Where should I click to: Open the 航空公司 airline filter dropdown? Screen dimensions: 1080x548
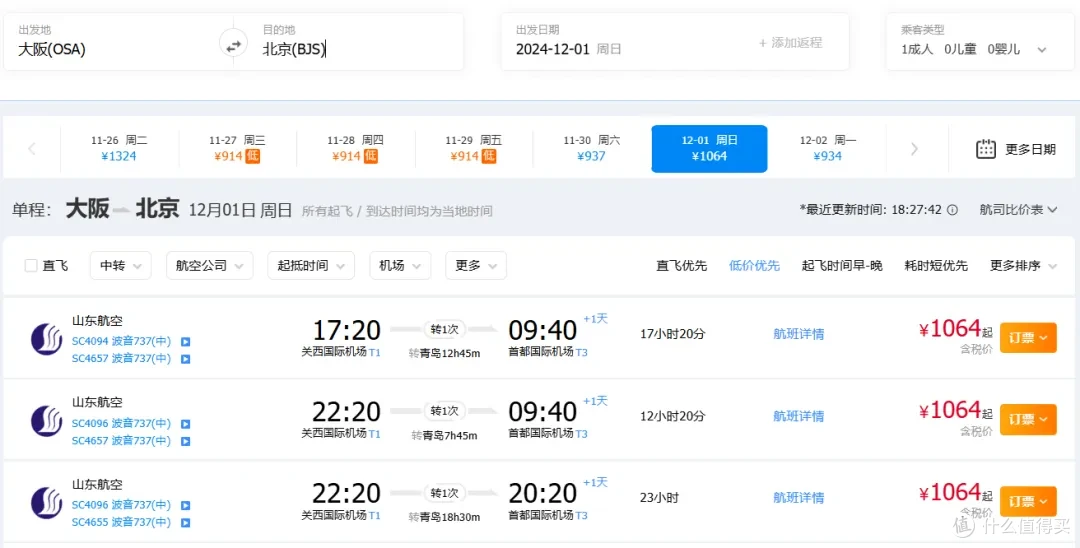tap(209, 266)
